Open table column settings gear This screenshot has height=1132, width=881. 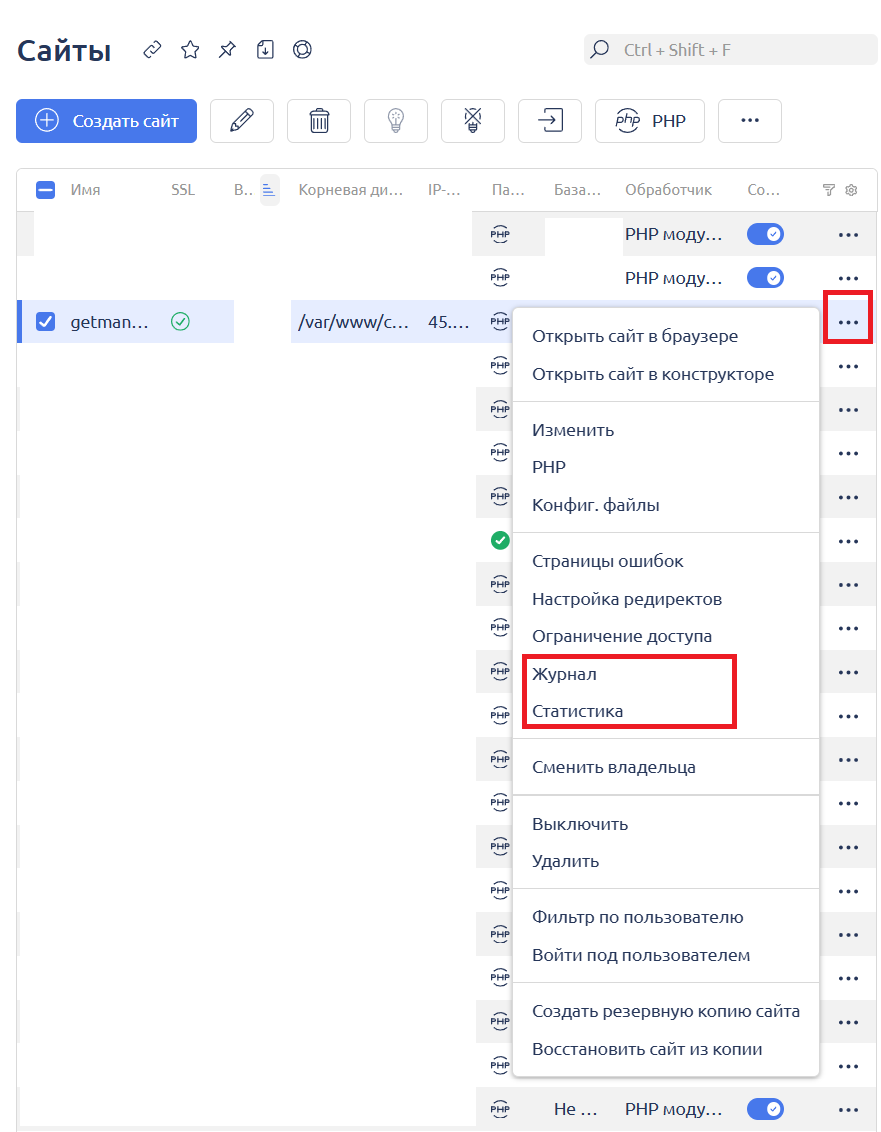pos(851,190)
